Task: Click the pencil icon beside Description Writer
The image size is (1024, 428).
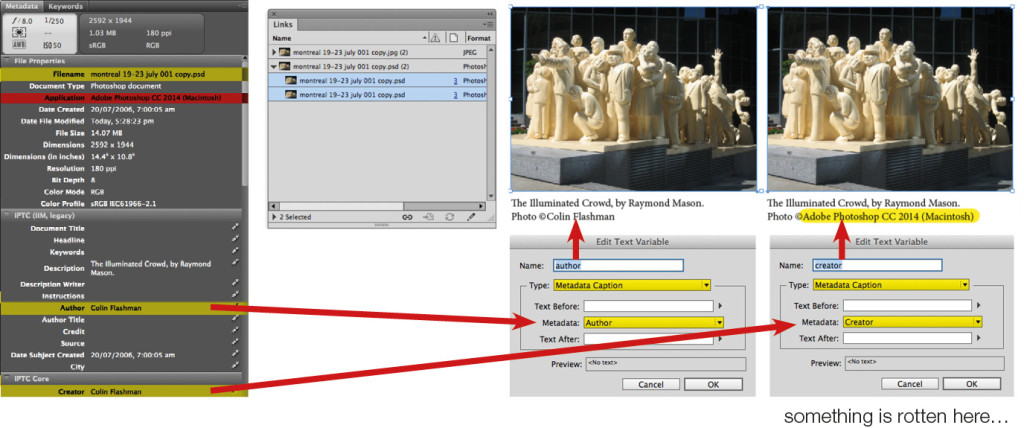Action: click(235, 283)
